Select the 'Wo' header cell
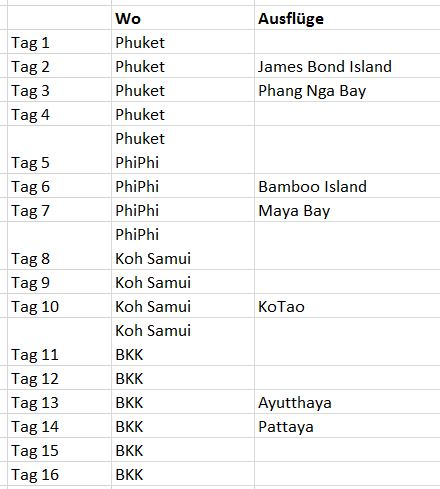Viewport: 440px width, 489px height. click(183, 18)
